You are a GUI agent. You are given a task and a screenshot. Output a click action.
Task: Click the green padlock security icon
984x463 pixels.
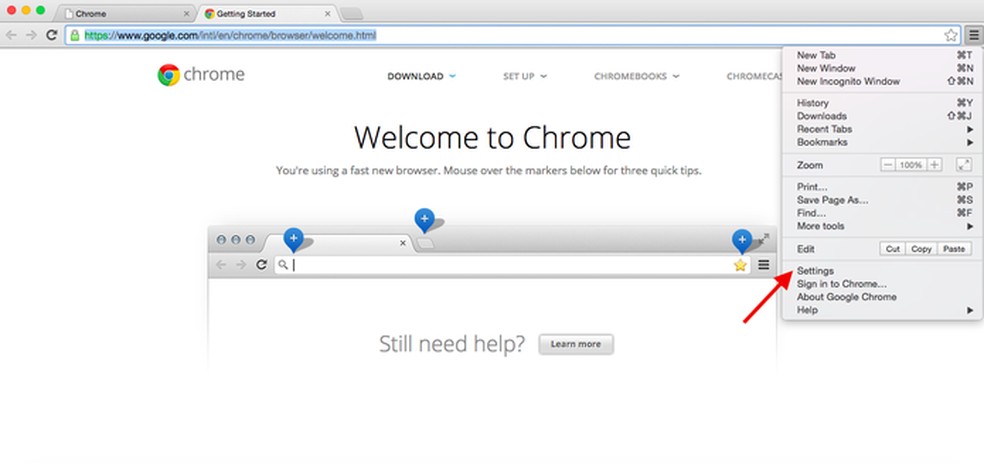[75, 35]
